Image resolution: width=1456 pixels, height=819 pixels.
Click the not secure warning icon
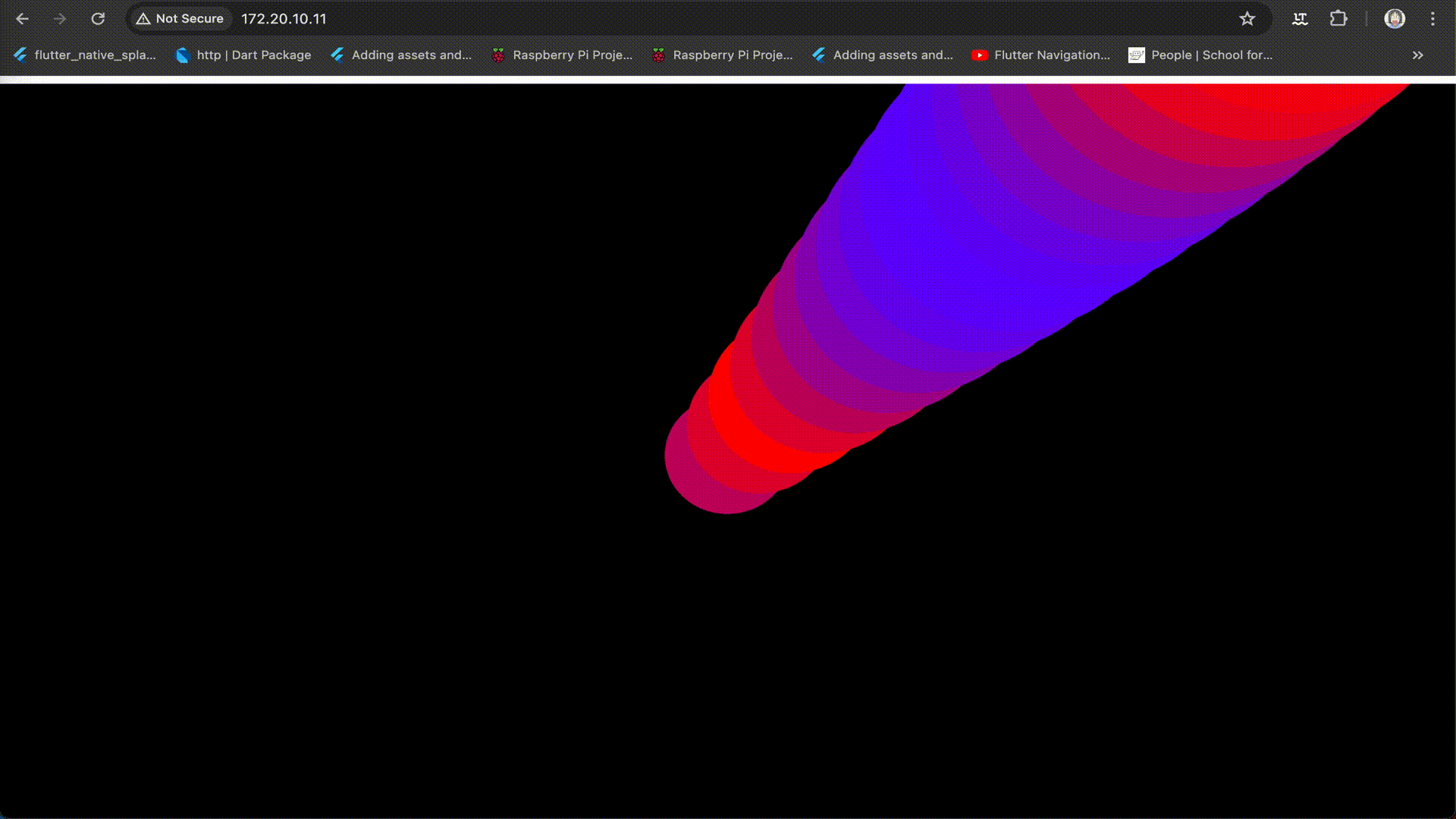point(144,18)
